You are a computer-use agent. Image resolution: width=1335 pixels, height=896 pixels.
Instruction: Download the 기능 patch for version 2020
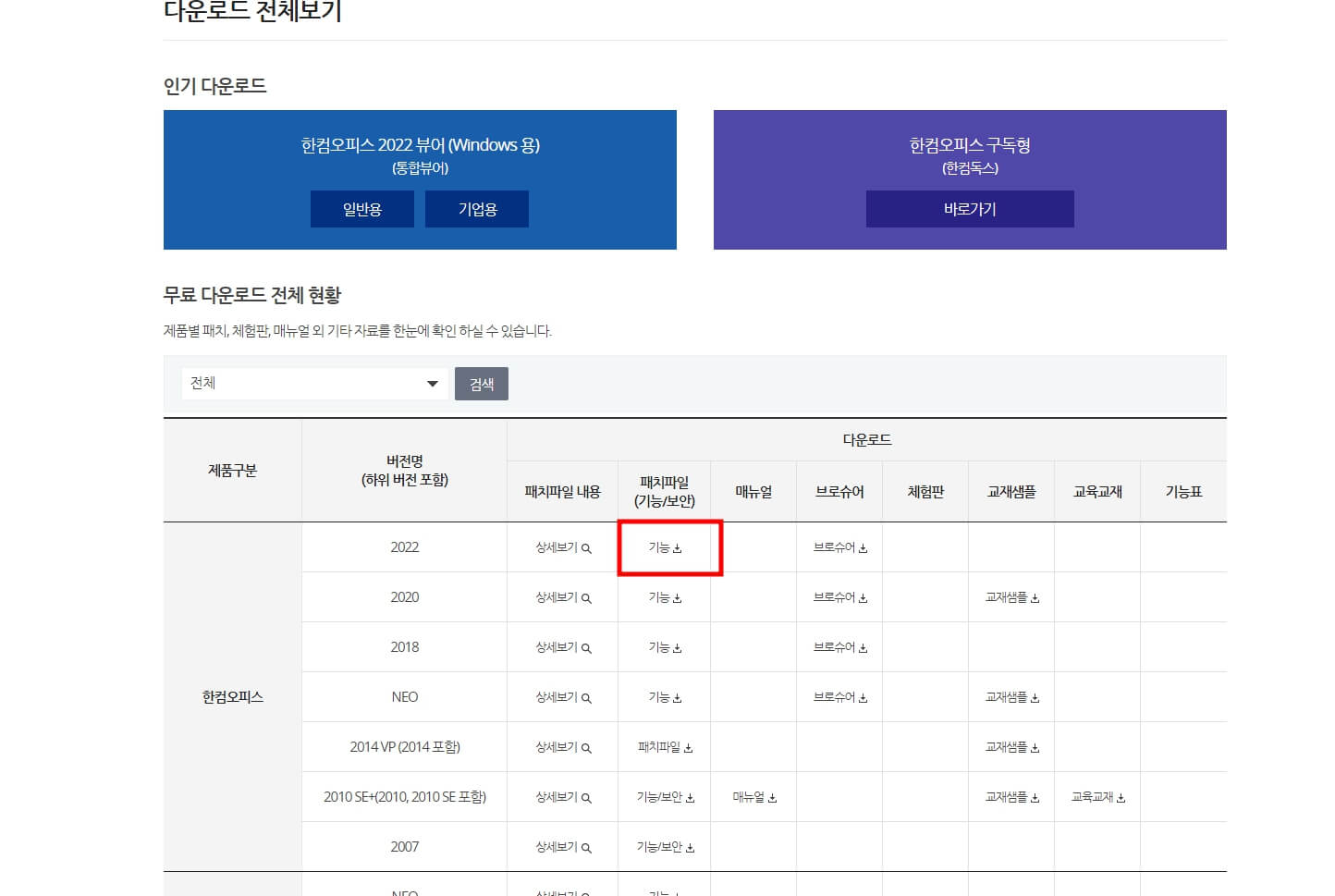[x=665, y=597]
